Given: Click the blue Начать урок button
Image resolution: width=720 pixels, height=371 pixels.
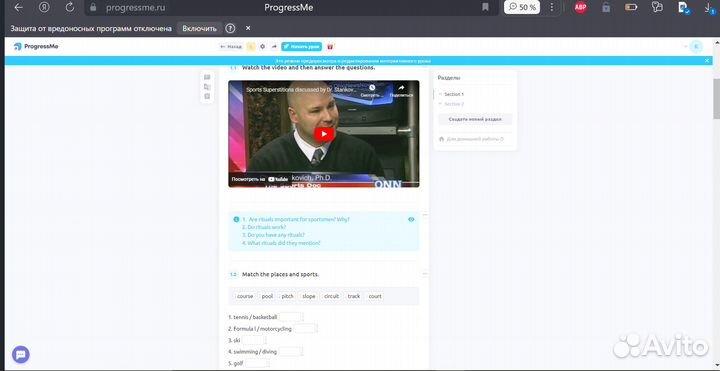Looking at the screenshot, I should 301,46.
